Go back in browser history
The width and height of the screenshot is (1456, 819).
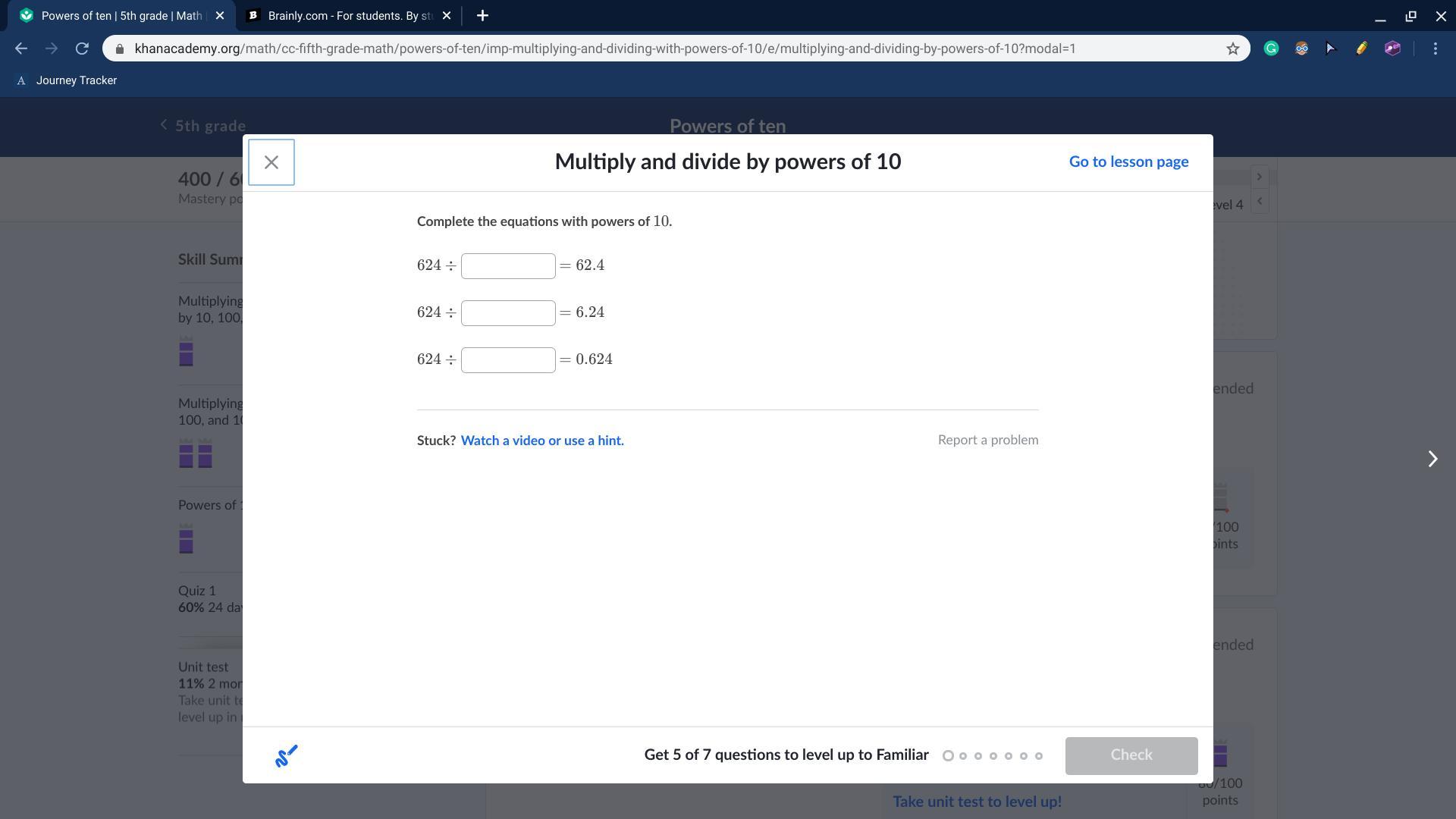tap(21, 49)
